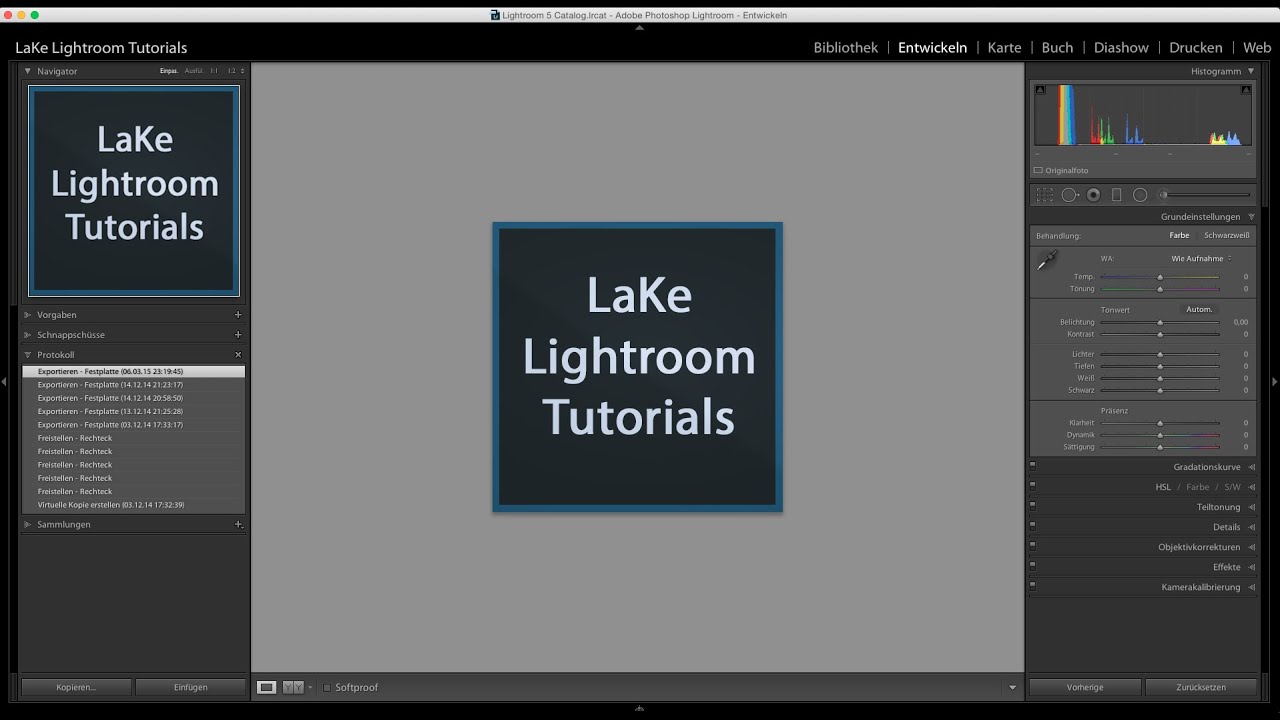This screenshot has width=1280, height=720.
Task: Hide the left panel group
Action: point(4,381)
